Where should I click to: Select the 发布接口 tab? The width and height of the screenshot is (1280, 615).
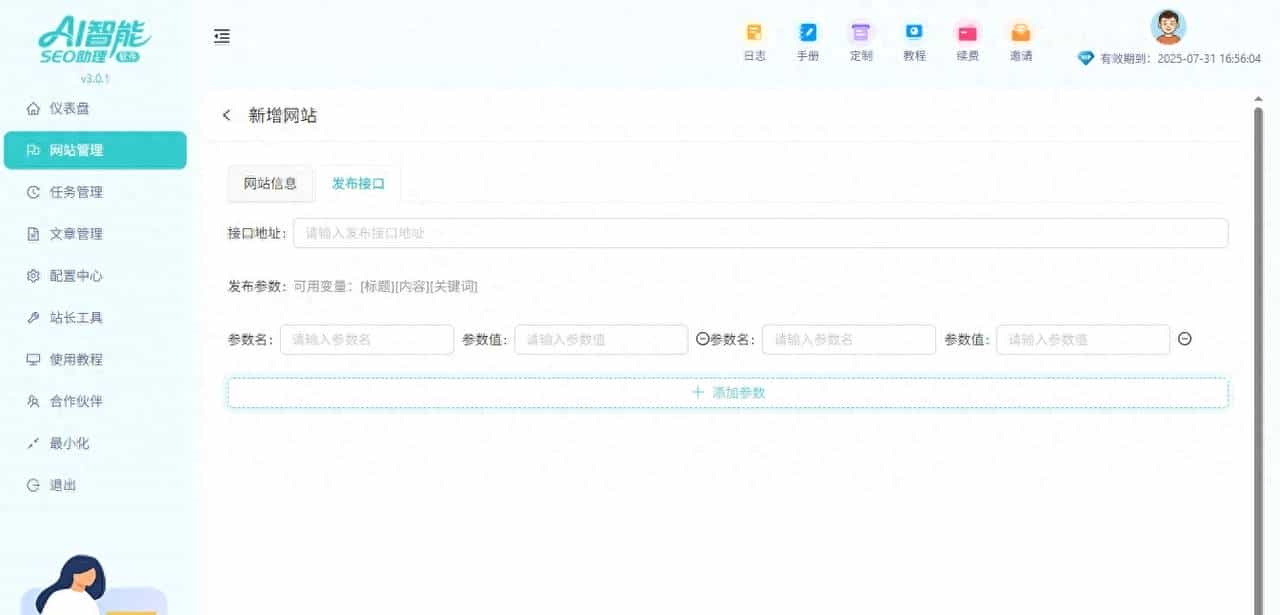pos(358,183)
